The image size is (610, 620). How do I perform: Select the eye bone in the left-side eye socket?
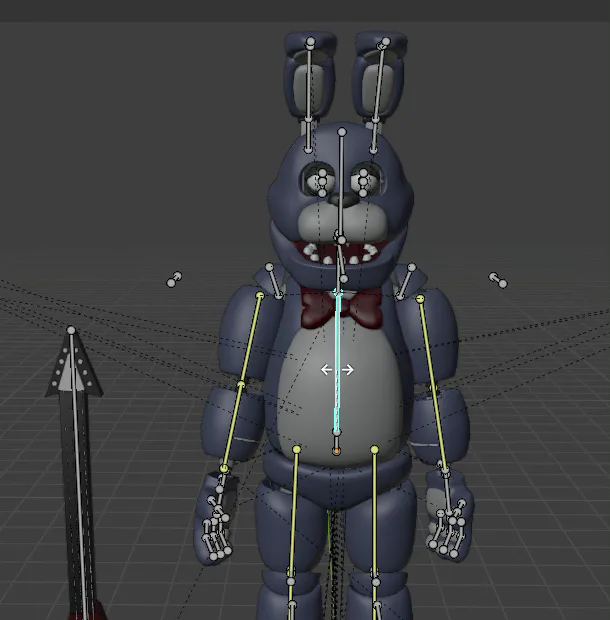click(322, 183)
